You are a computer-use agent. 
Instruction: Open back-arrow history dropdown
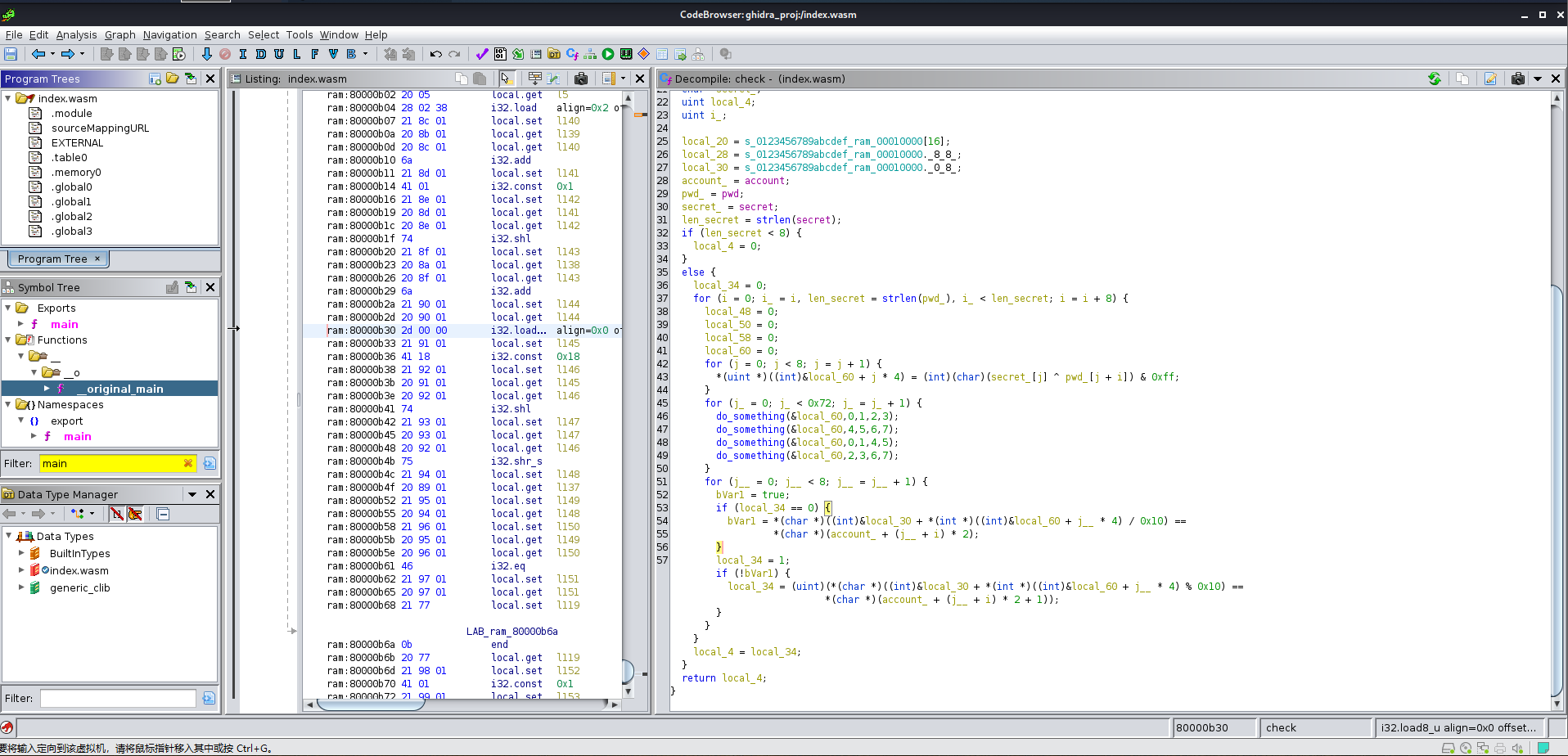[52, 54]
